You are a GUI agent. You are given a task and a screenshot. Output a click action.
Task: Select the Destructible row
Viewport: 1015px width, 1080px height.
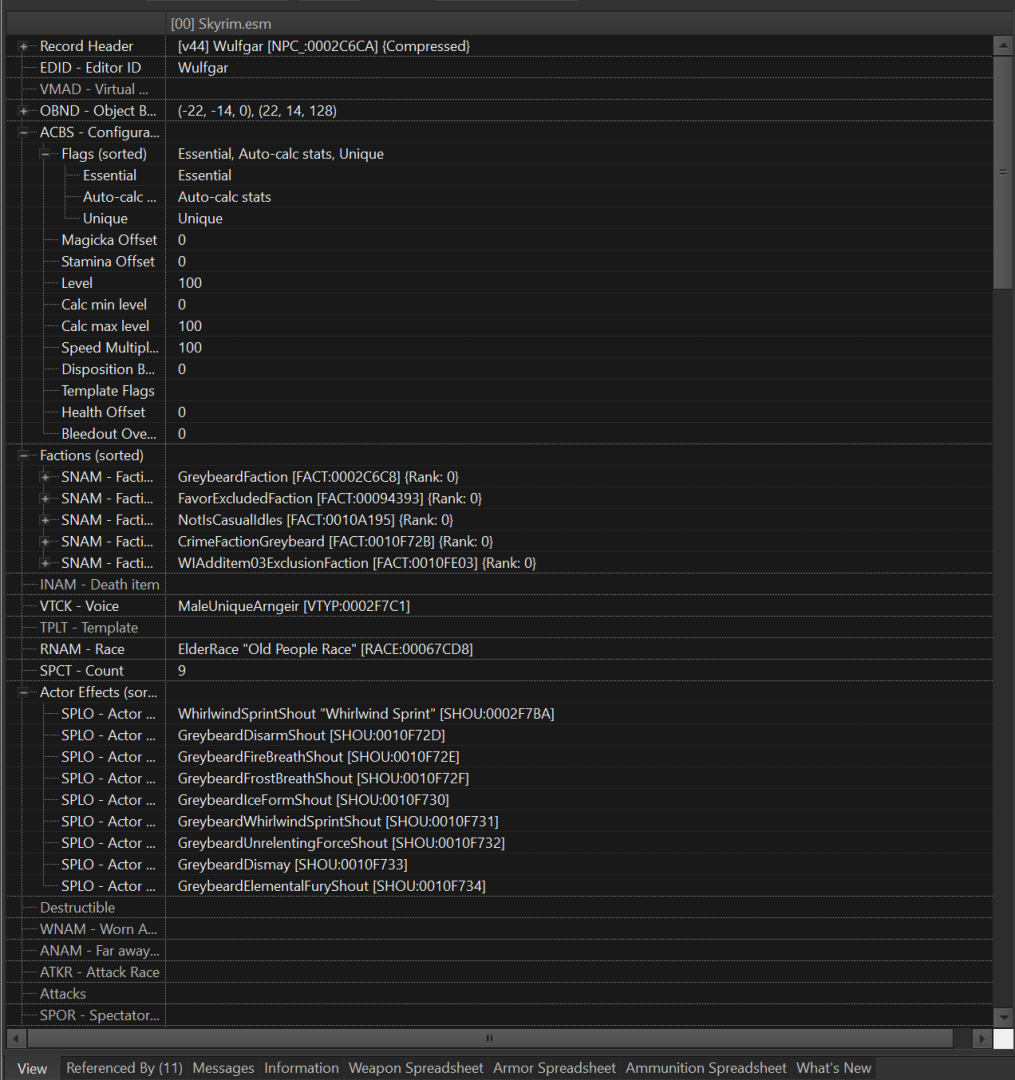[x=499, y=908]
